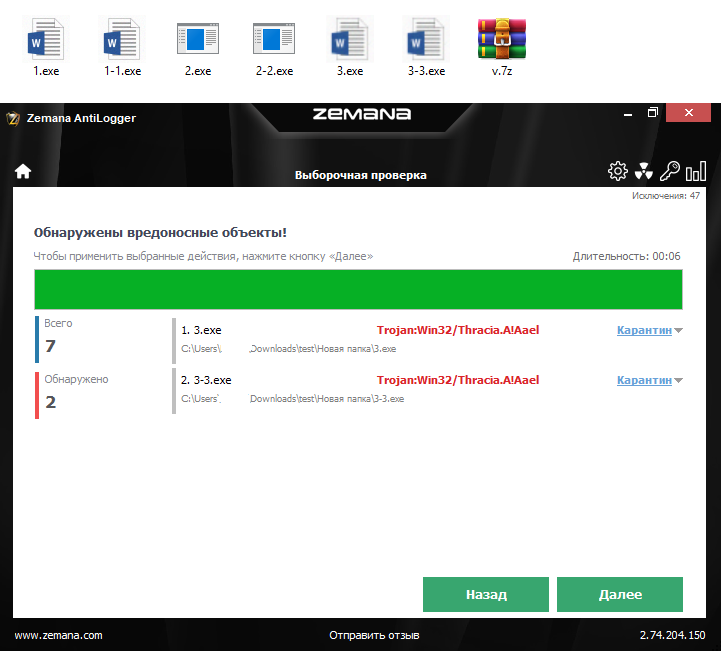Open Карантин action dropdown for 3-3.exe
The image size is (721, 651).
[650, 380]
